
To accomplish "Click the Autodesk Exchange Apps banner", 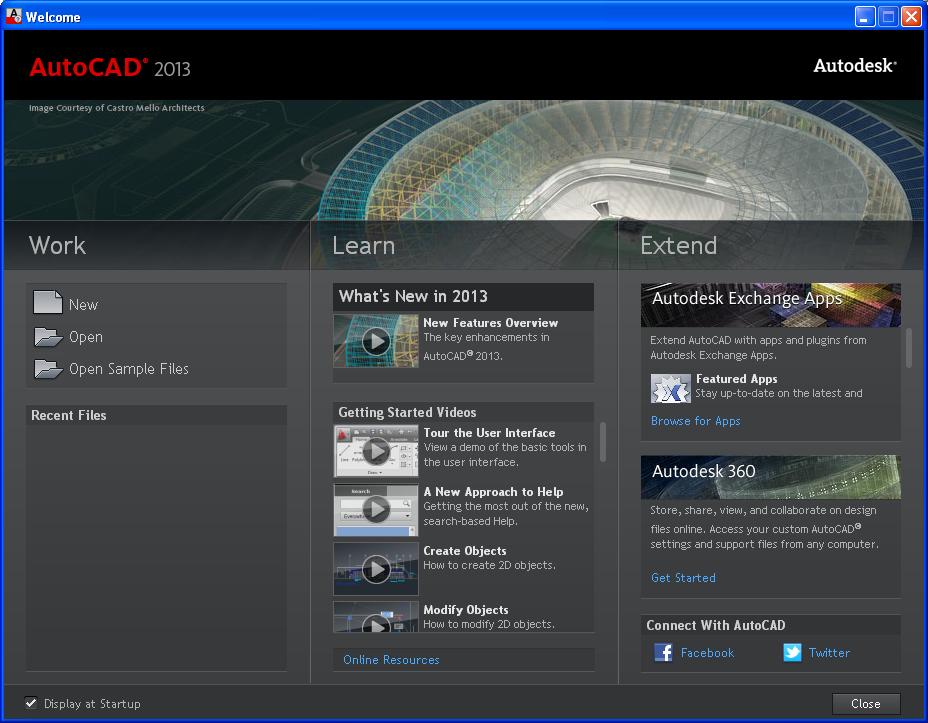I will (771, 305).
